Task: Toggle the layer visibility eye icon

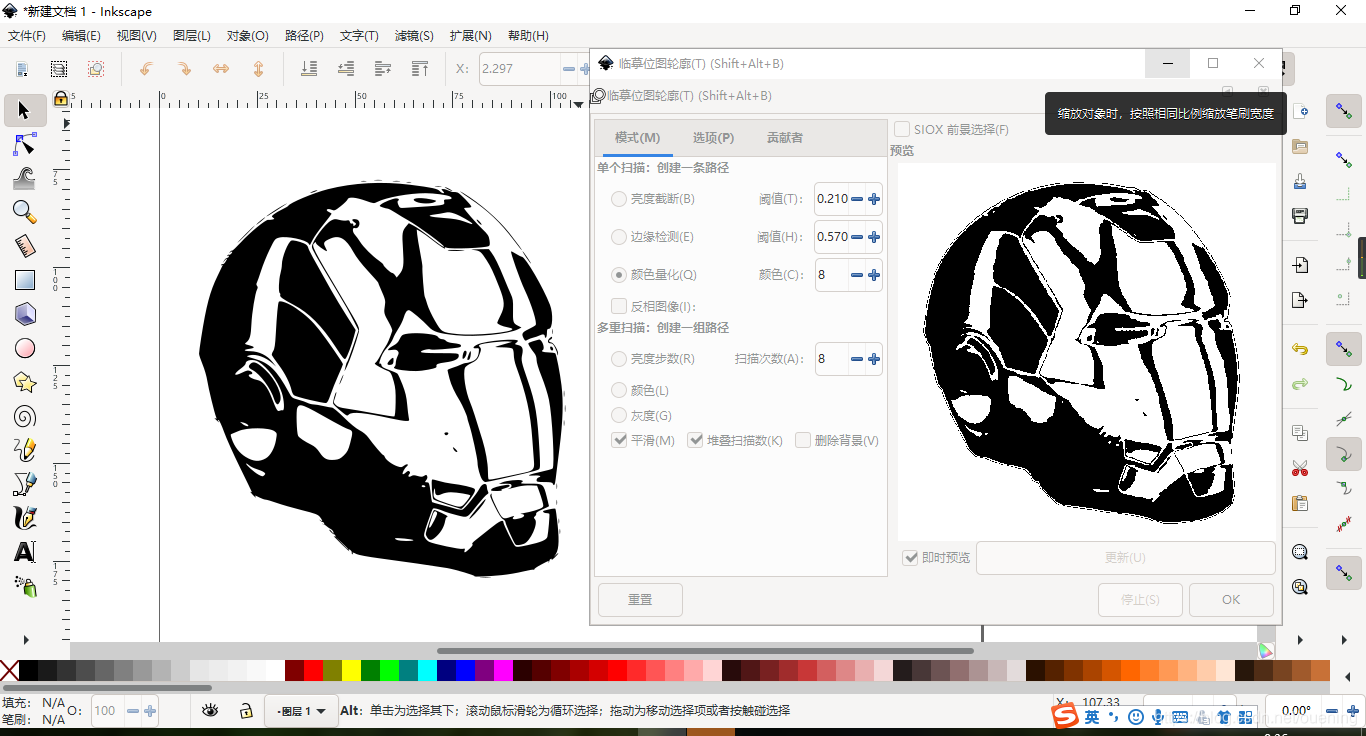Action: [x=210, y=710]
